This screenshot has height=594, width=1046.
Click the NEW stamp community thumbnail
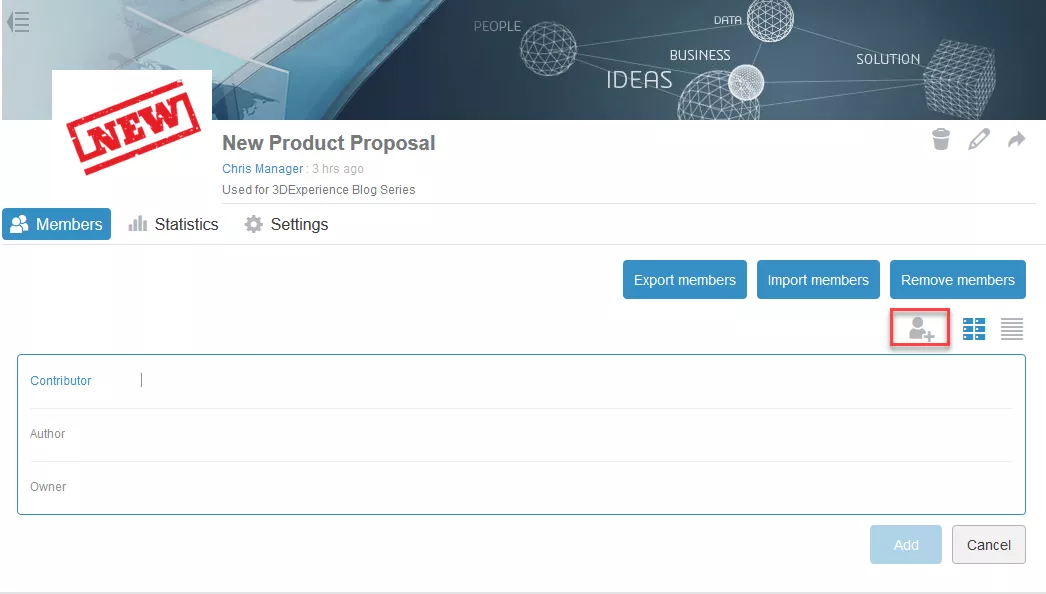[x=131, y=128]
